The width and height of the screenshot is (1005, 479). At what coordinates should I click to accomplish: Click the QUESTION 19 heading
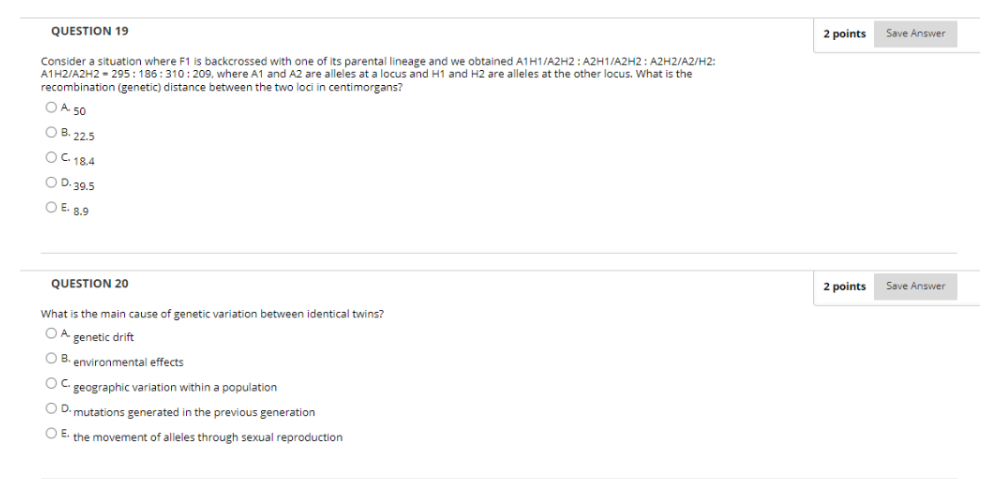(90, 31)
